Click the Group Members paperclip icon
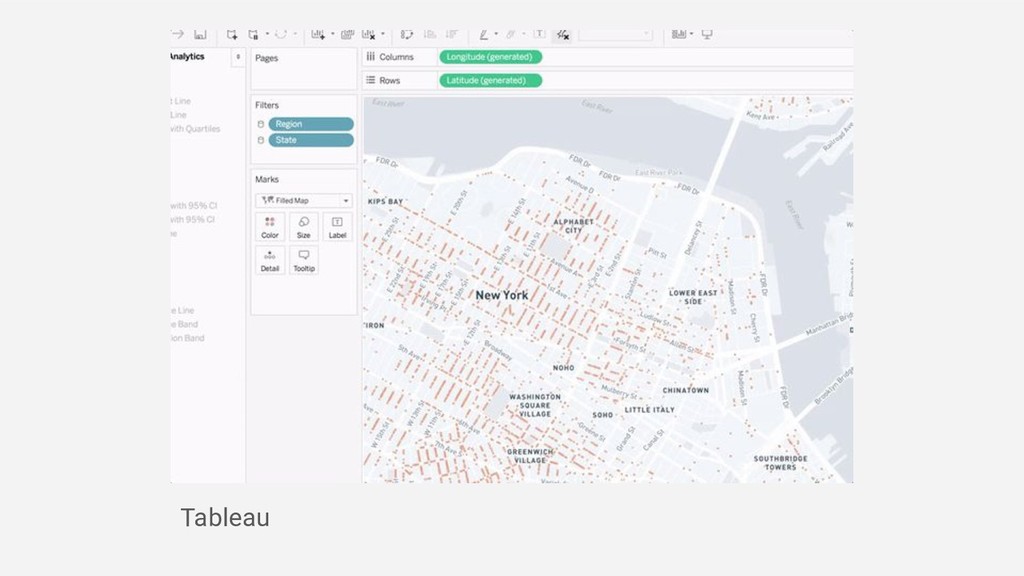Viewport: 1024px width, 576px height. click(511, 34)
